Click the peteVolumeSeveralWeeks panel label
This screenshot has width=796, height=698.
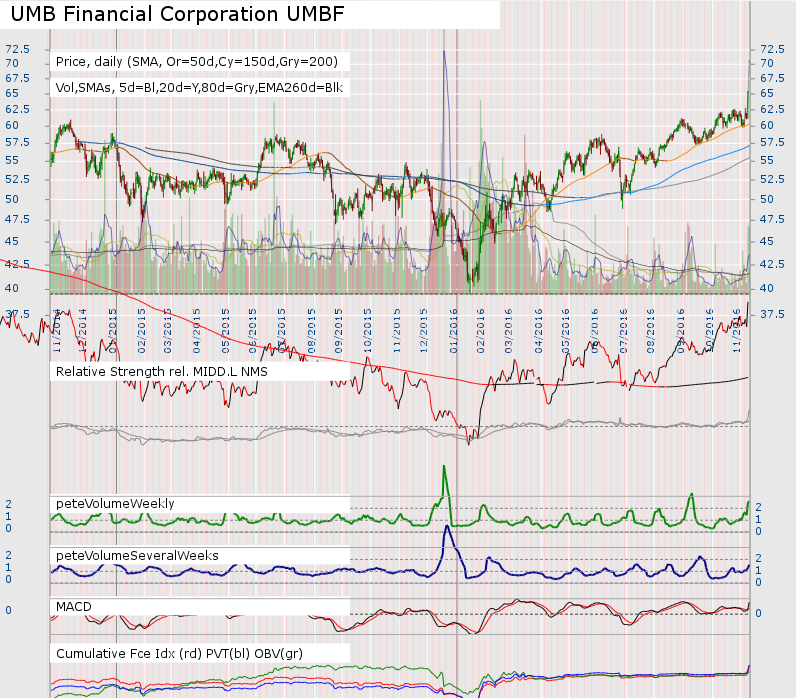137,555
